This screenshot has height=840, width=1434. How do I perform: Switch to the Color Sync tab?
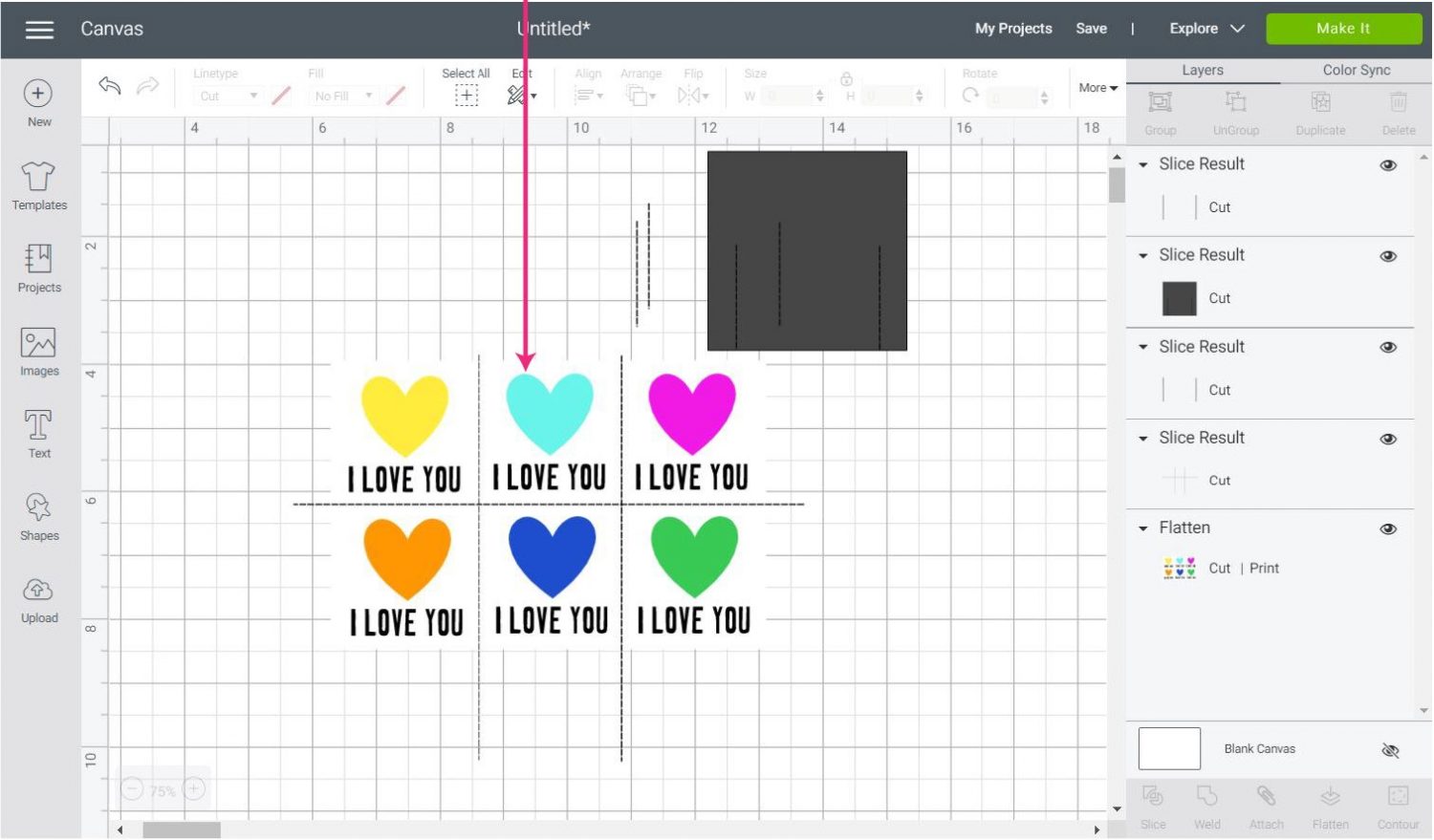coord(1356,70)
